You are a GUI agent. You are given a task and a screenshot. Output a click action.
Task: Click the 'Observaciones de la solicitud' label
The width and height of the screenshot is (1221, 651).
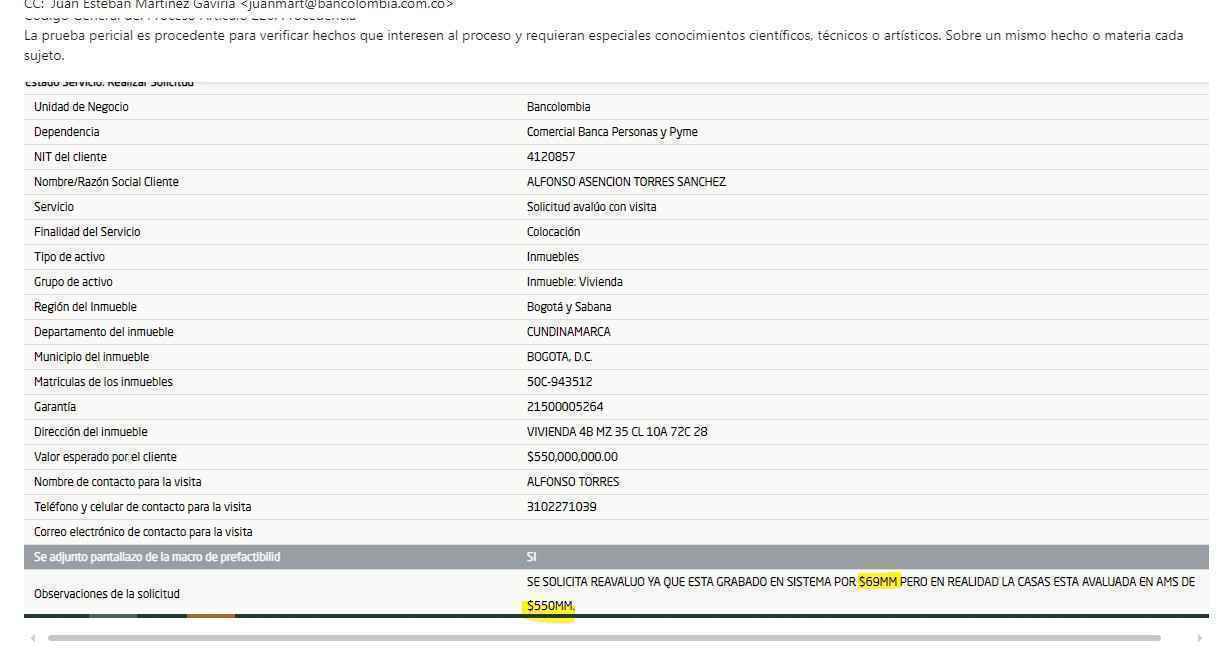[107, 594]
